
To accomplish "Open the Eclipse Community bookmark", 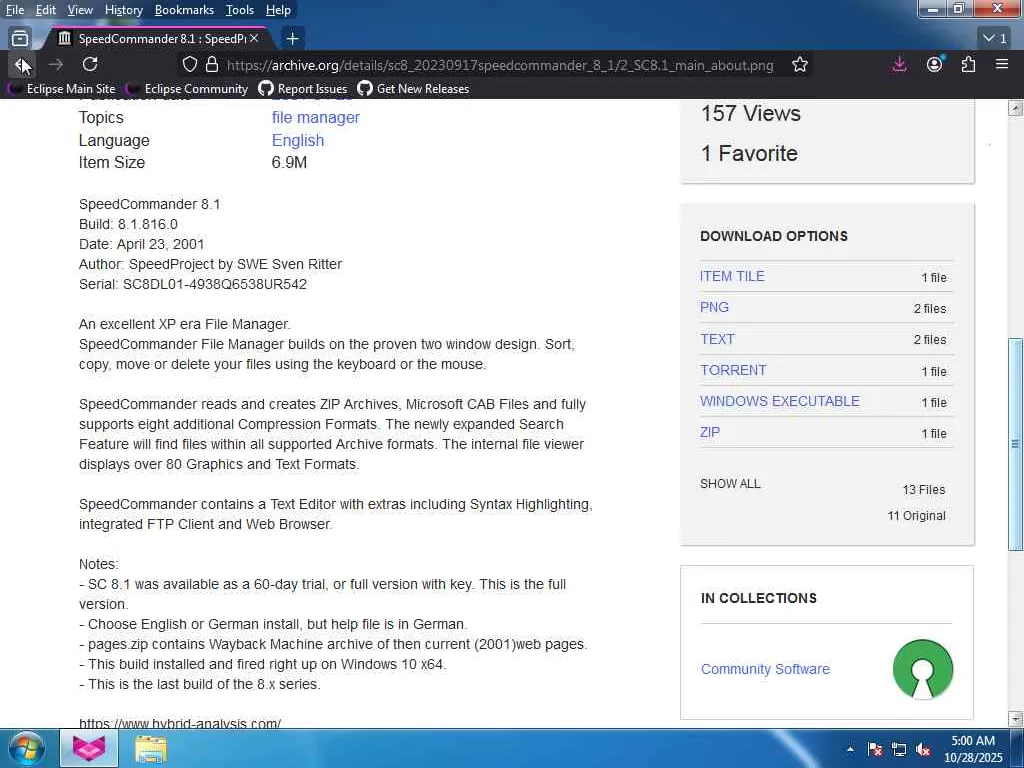I will (188, 89).
